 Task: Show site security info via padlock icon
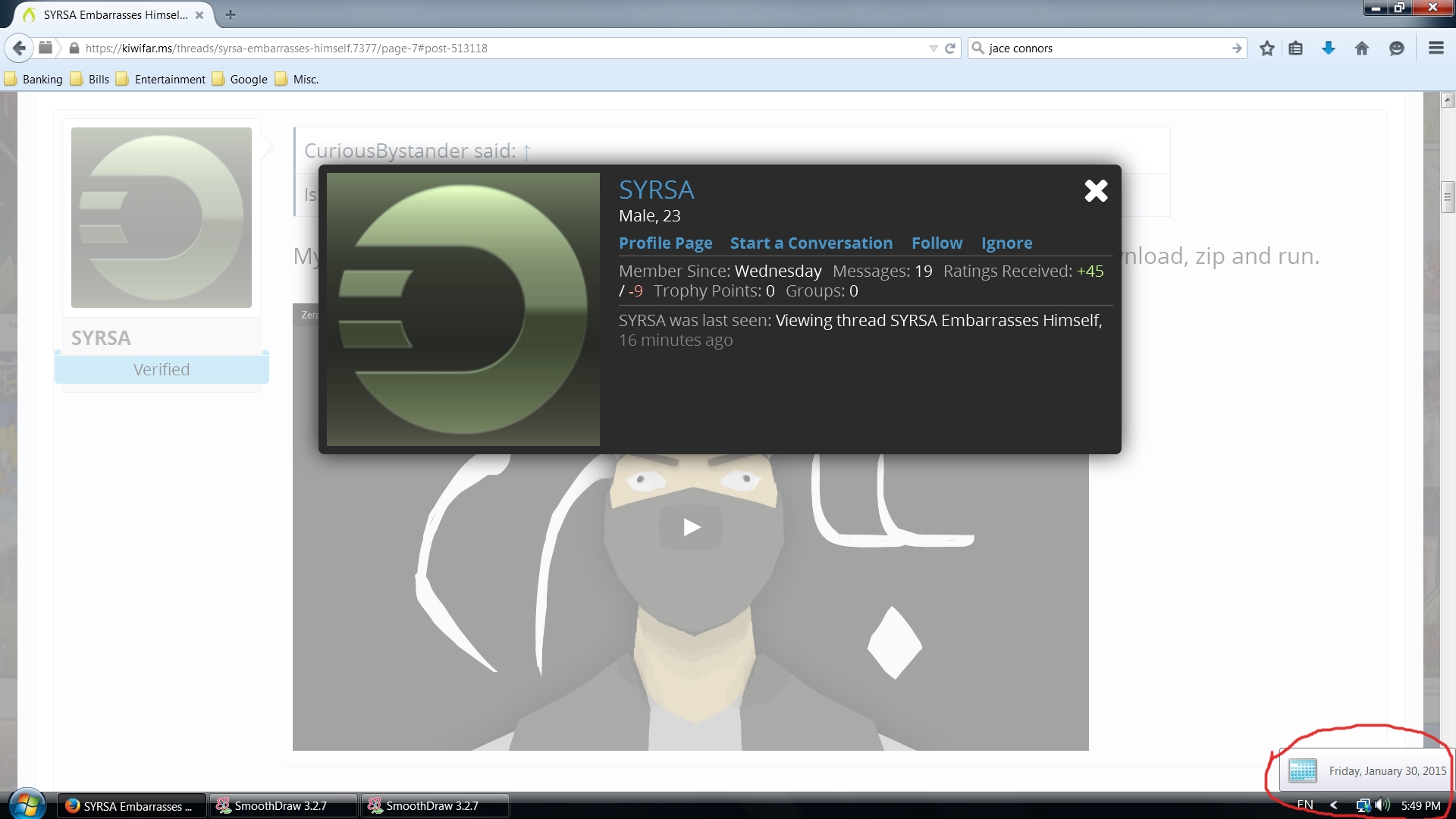[74, 48]
